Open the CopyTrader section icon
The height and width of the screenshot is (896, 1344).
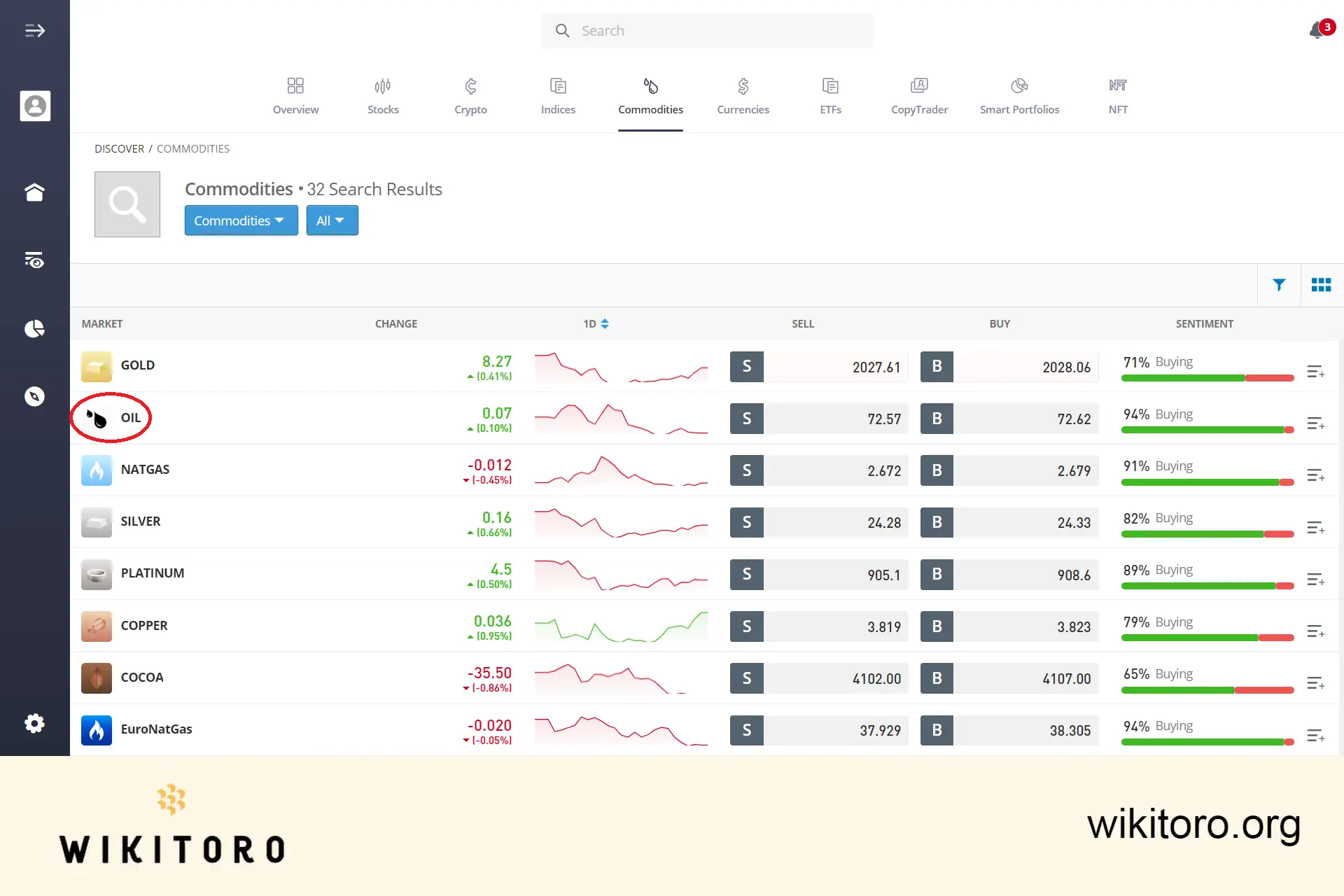pos(919,86)
